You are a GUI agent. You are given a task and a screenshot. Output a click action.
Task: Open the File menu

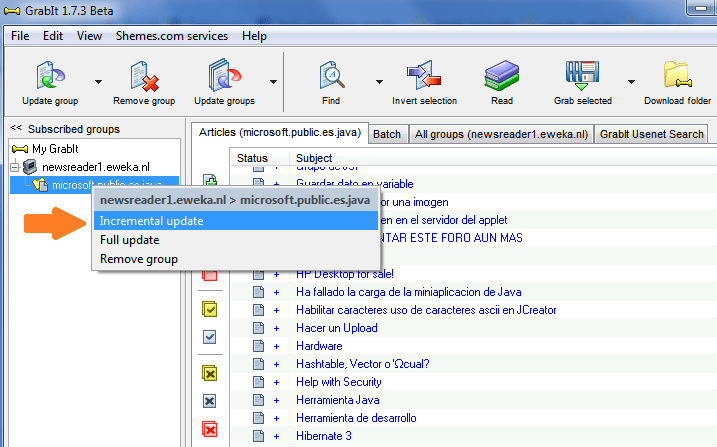point(20,36)
